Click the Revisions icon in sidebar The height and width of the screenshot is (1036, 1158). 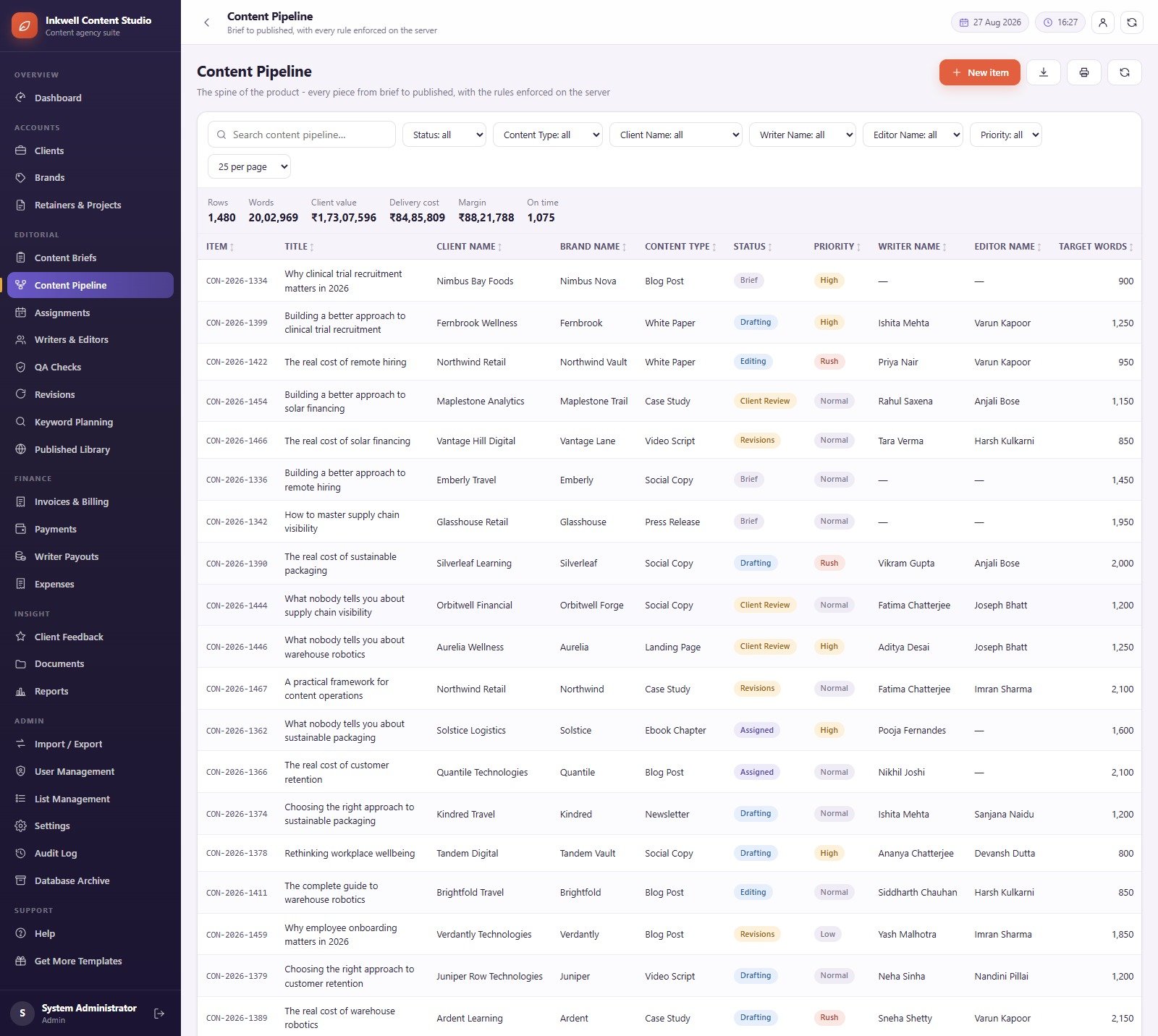(x=21, y=394)
